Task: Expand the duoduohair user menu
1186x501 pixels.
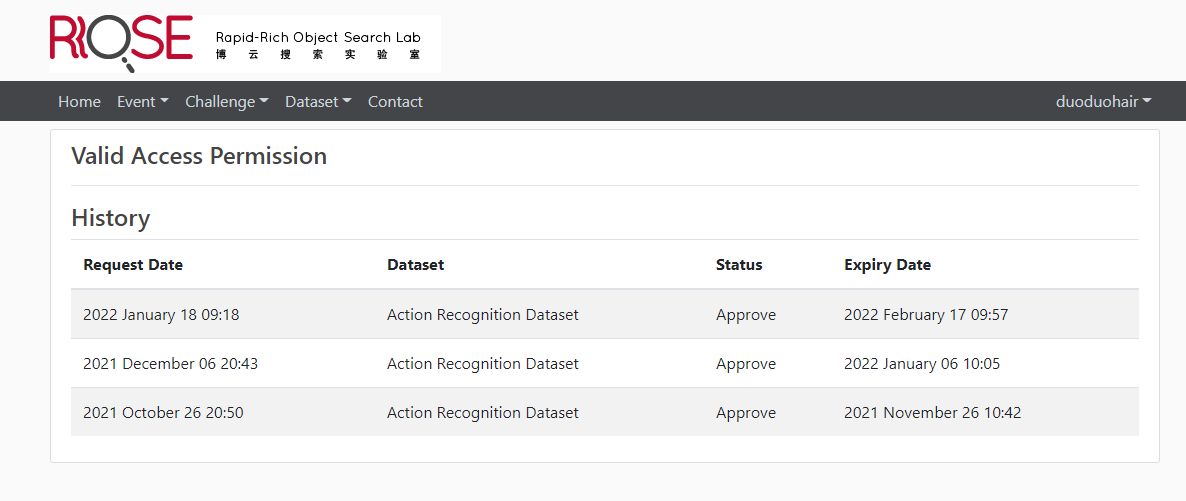Action: click(x=1103, y=102)
